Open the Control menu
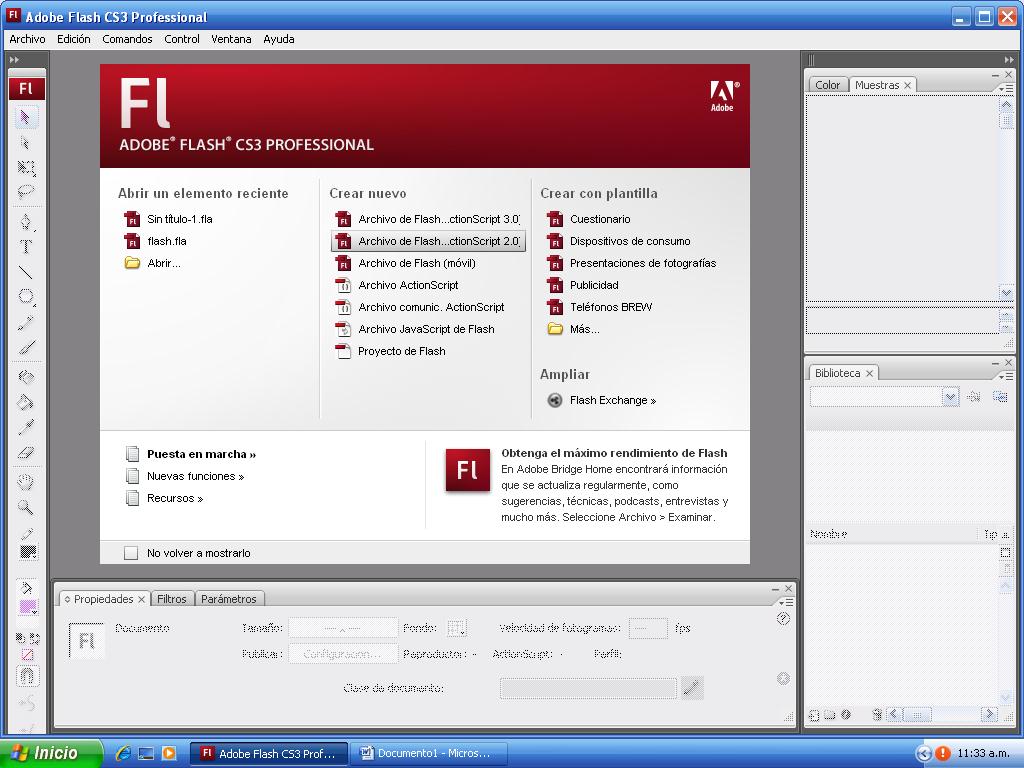 pos(181,39)
